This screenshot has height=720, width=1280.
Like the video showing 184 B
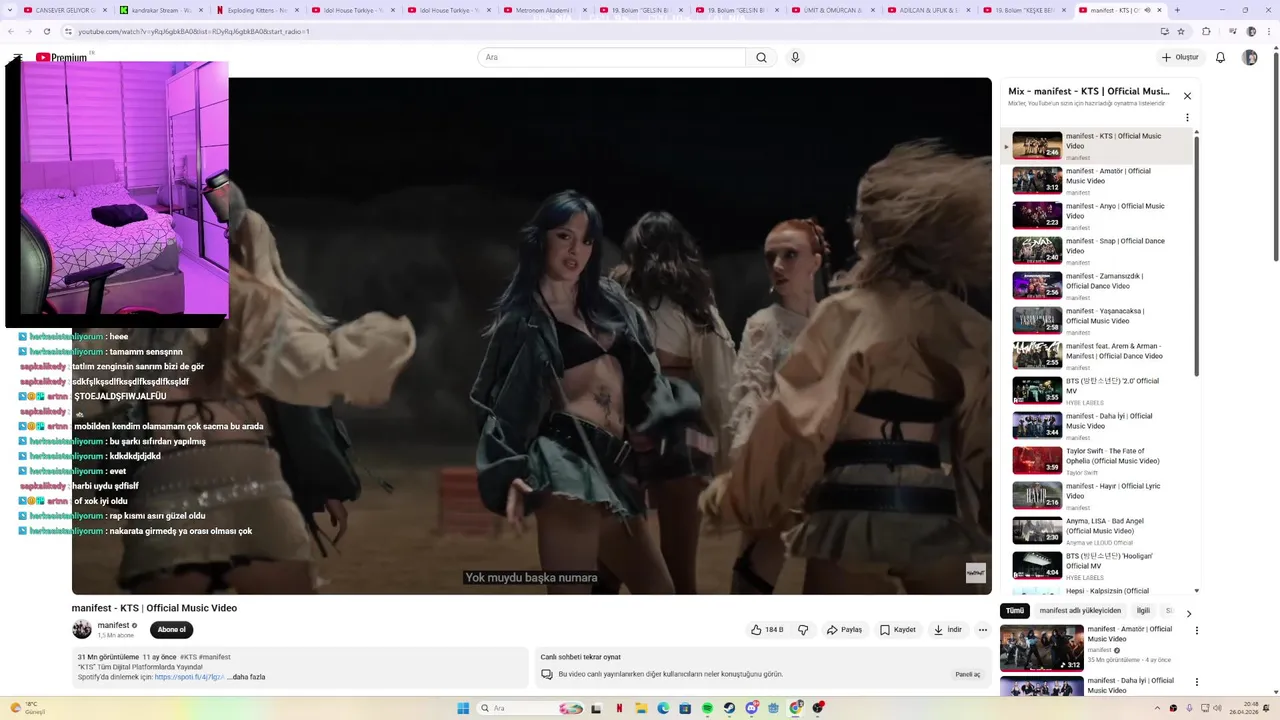(x=768, y=630)
